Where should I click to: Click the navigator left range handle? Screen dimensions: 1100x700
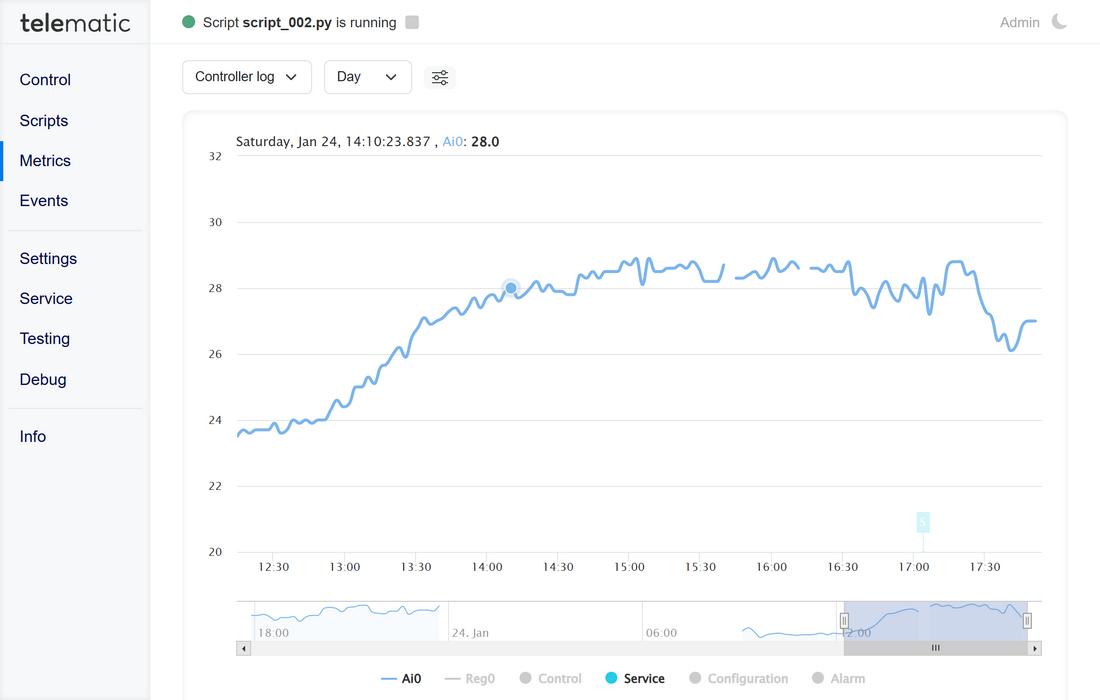pos(844,621)
